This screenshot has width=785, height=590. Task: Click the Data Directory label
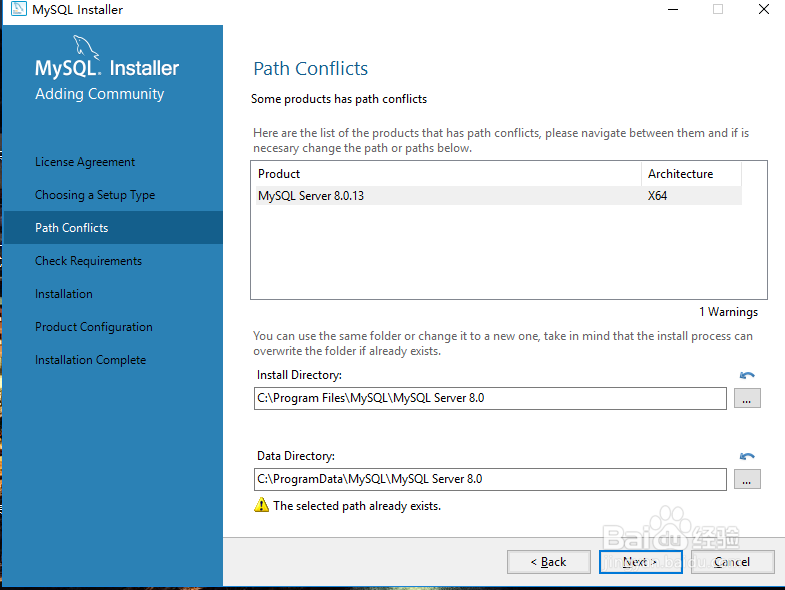click(x=296, y=456)
